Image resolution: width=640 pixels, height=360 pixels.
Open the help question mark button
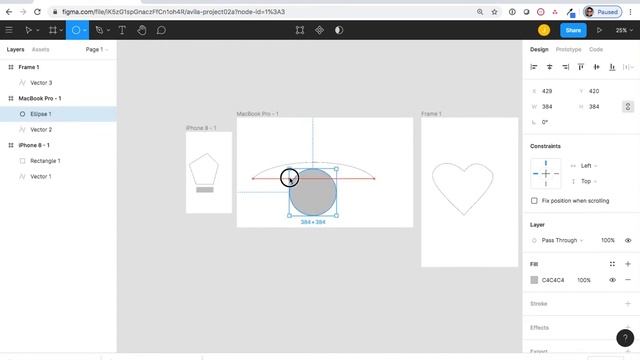(625, 338)
